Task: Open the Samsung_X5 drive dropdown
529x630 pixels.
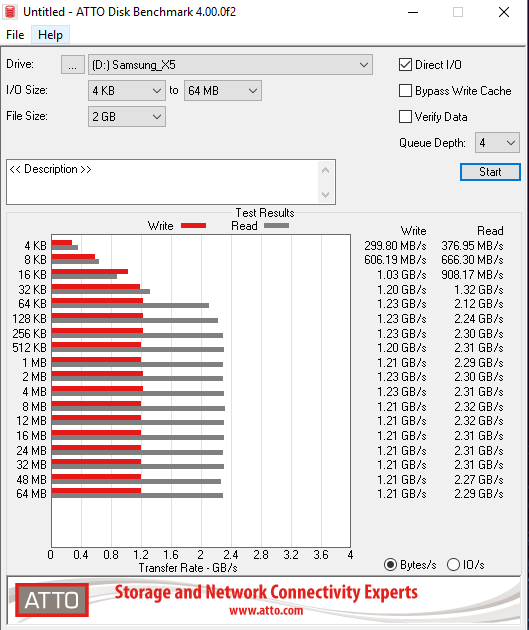Action: point(230,65)
